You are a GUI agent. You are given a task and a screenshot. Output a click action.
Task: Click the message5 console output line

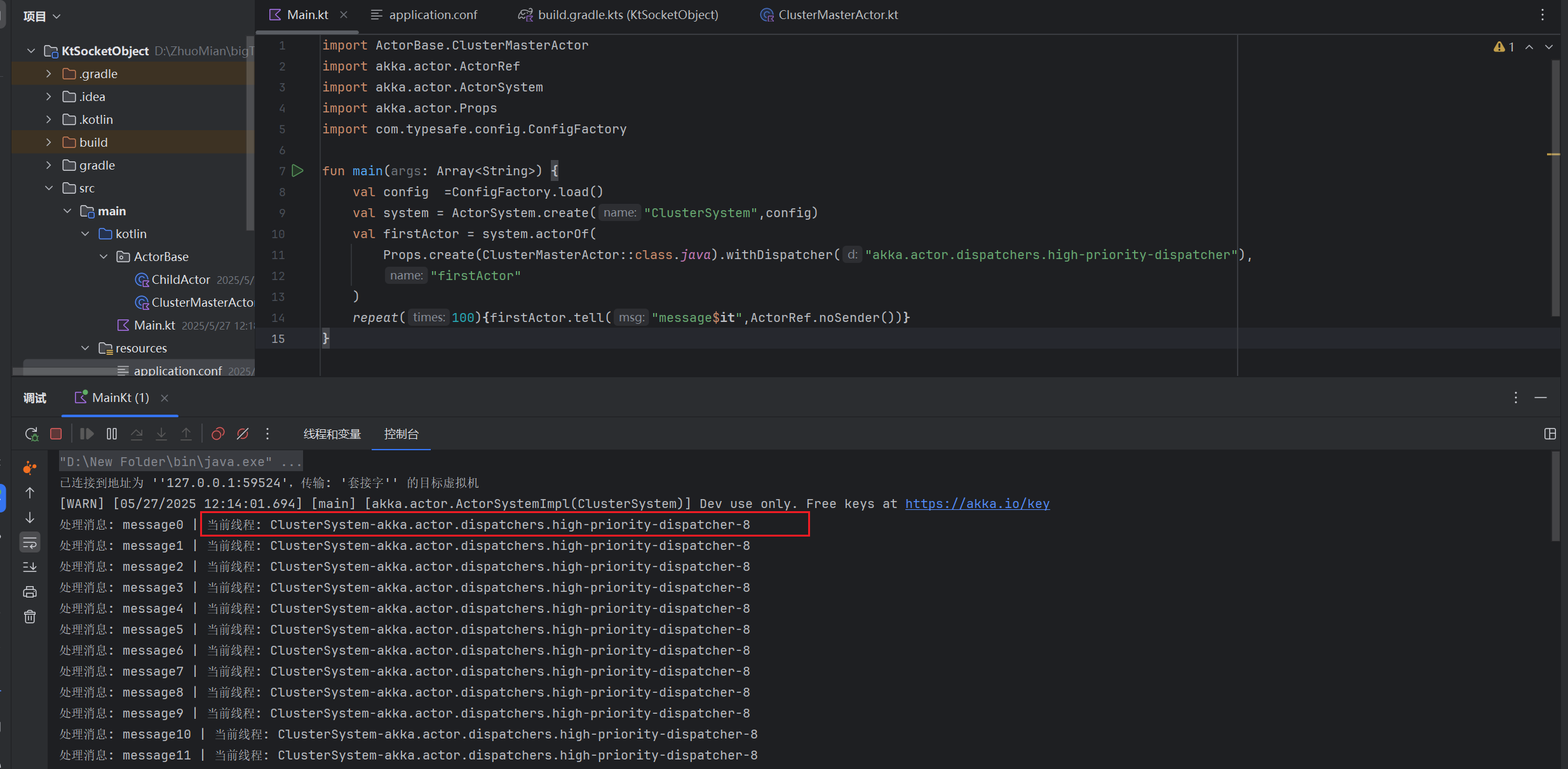(x=405, y=629)
